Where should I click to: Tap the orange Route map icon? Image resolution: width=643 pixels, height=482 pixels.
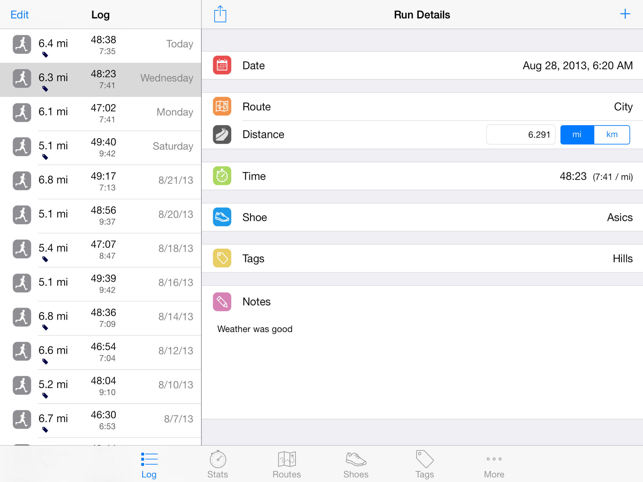(x=222, y=107)
